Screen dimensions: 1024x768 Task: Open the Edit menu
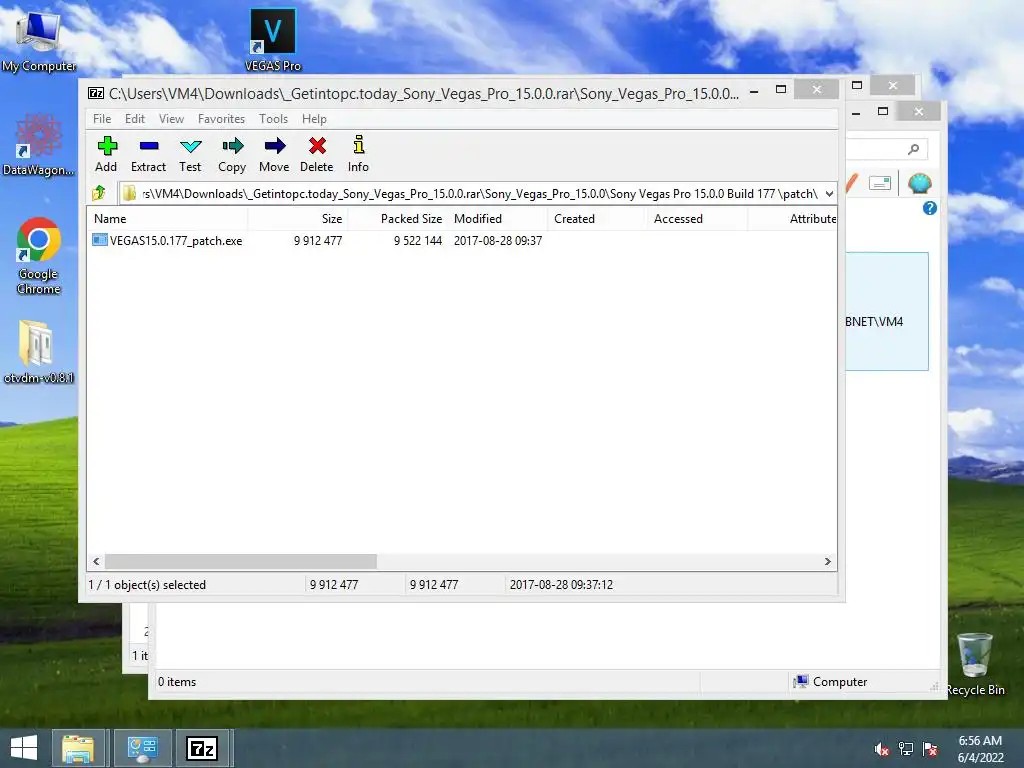[135, 119]
